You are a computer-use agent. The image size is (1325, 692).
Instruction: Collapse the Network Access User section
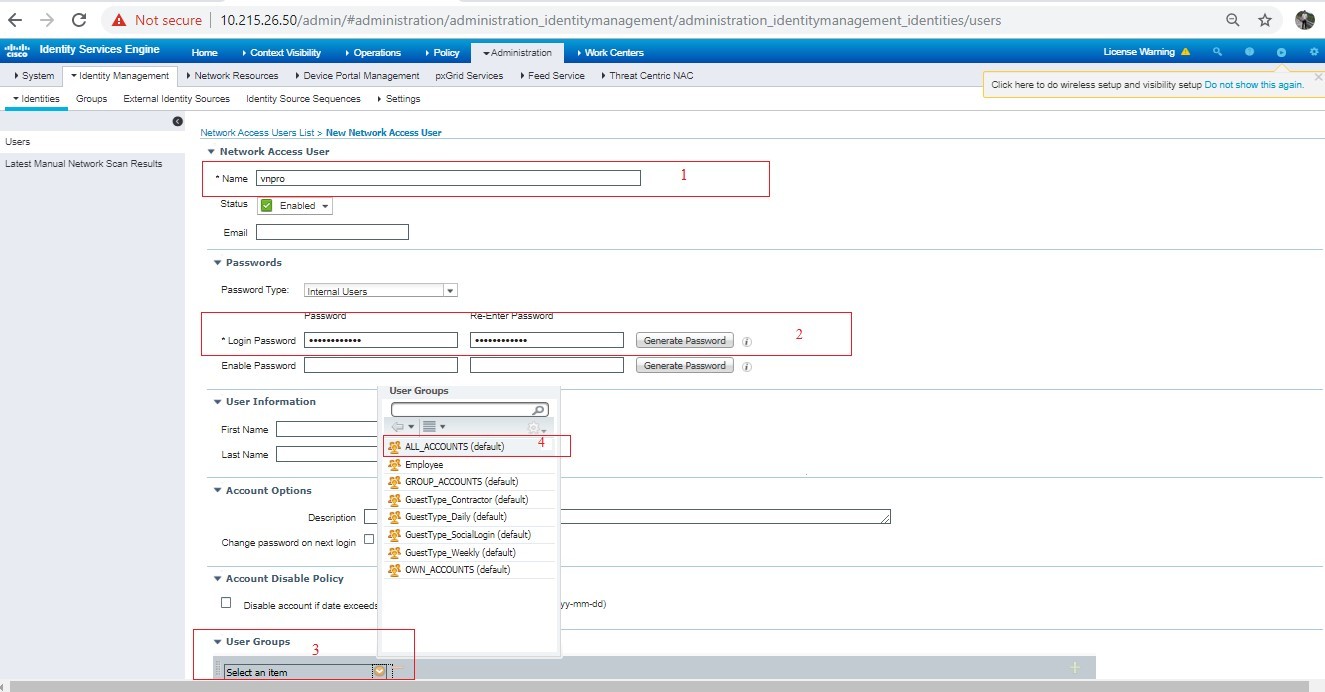(211, 152)
